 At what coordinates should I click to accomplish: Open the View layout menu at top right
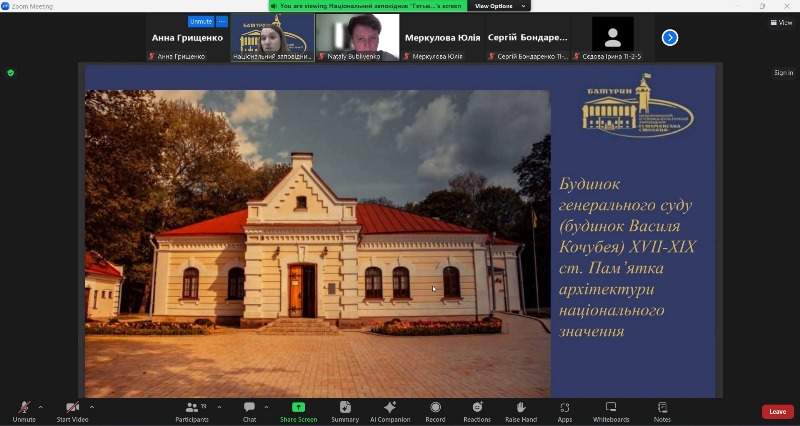coord(781,22)
